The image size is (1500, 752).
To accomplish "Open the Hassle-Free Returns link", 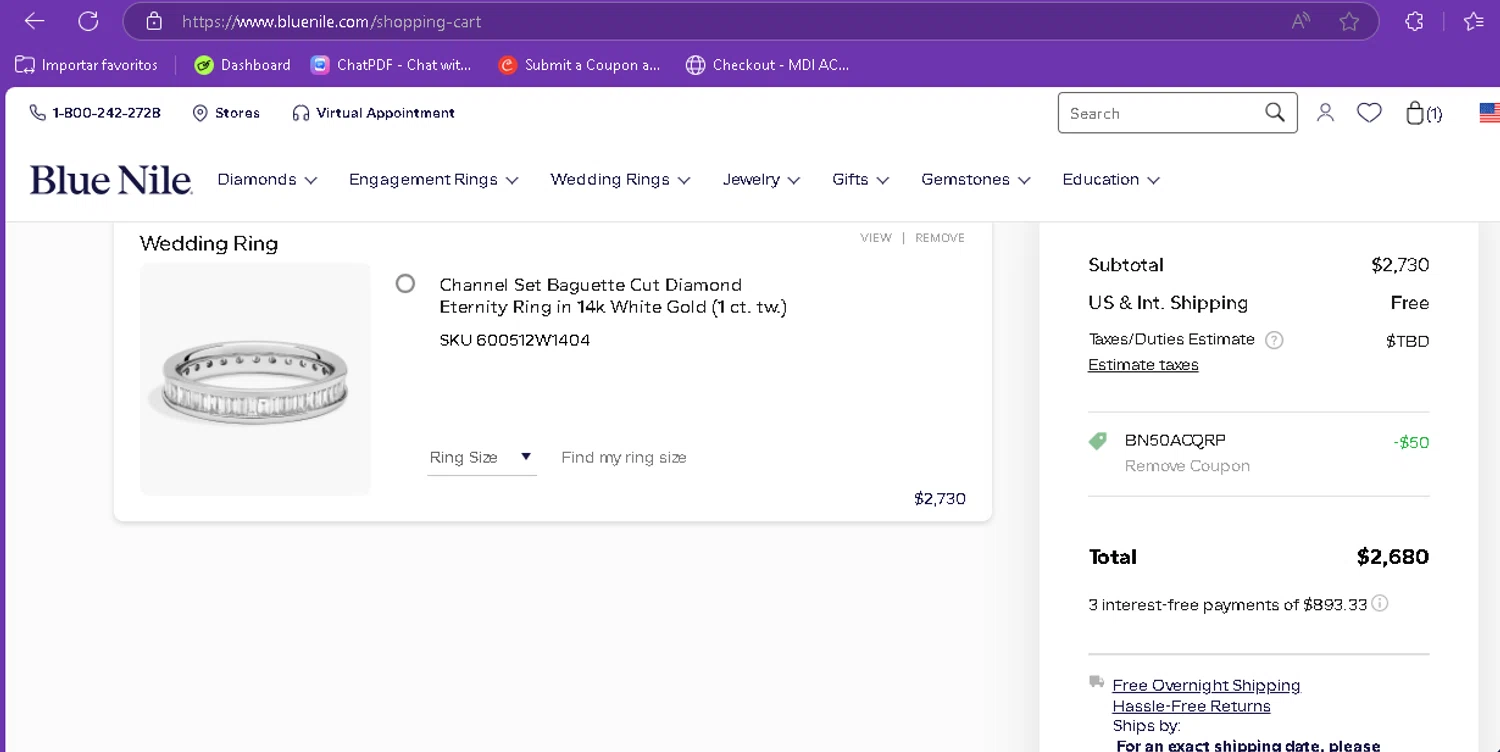I will 1191,706.
